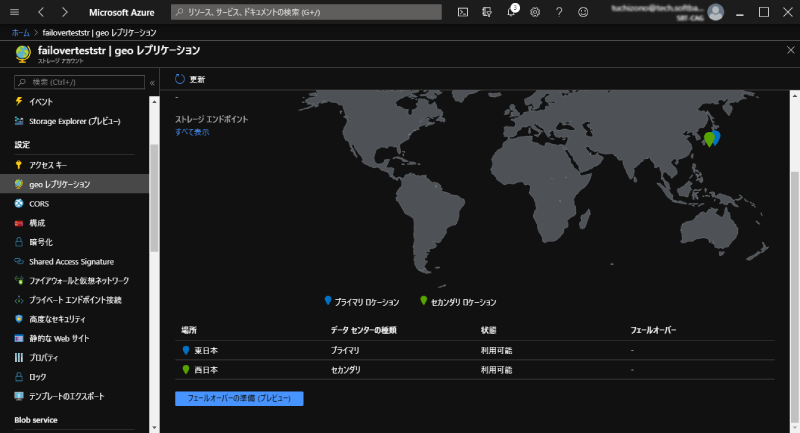Image resolution: width=800 pixels, height=433 pixels.
Task: Click the Shared Access Signature link icon
Action: (x=19, y=261)
